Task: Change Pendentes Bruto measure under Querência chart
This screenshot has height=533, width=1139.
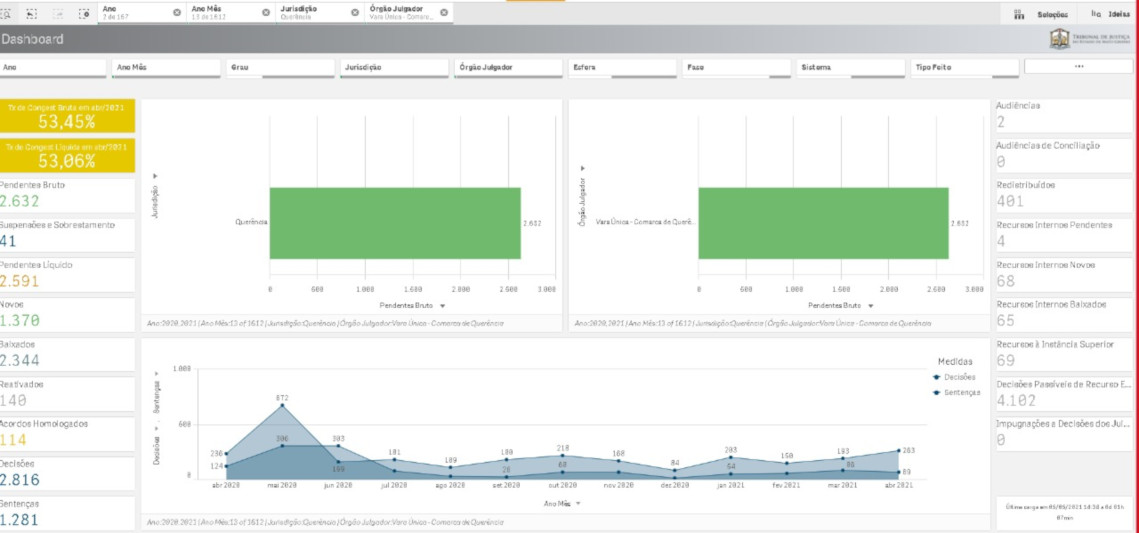Action: click(x=412, y=306)
